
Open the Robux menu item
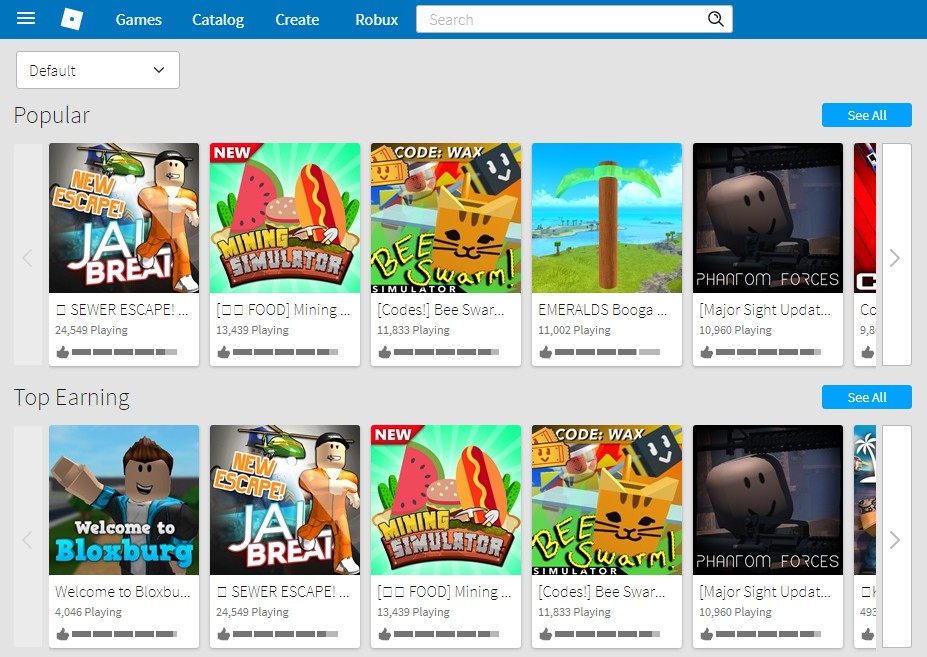point(377,20)
